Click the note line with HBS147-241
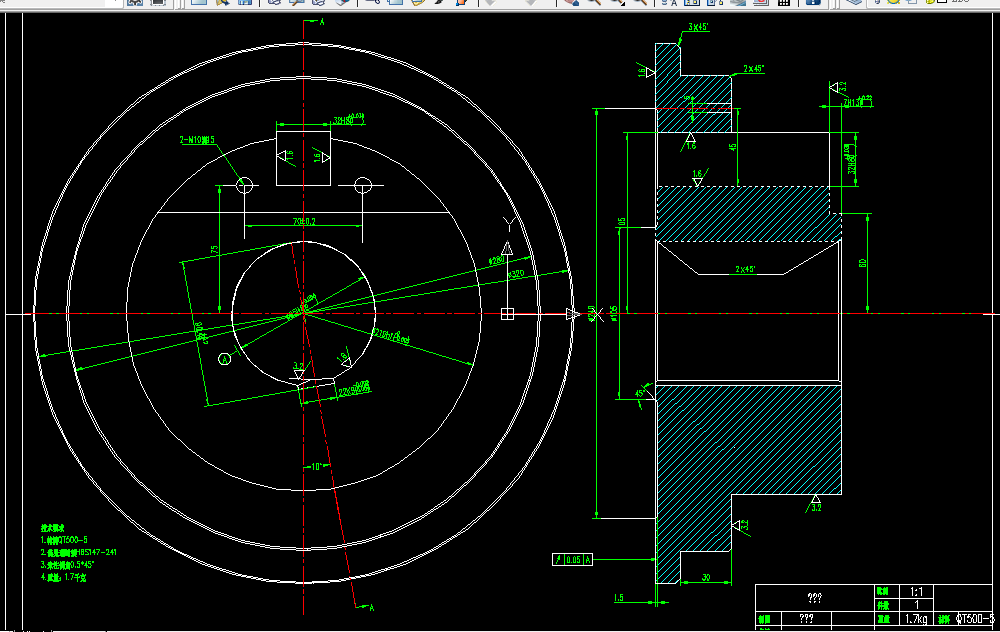This screenshot has width=1000, height=632. tap(78, 552)
